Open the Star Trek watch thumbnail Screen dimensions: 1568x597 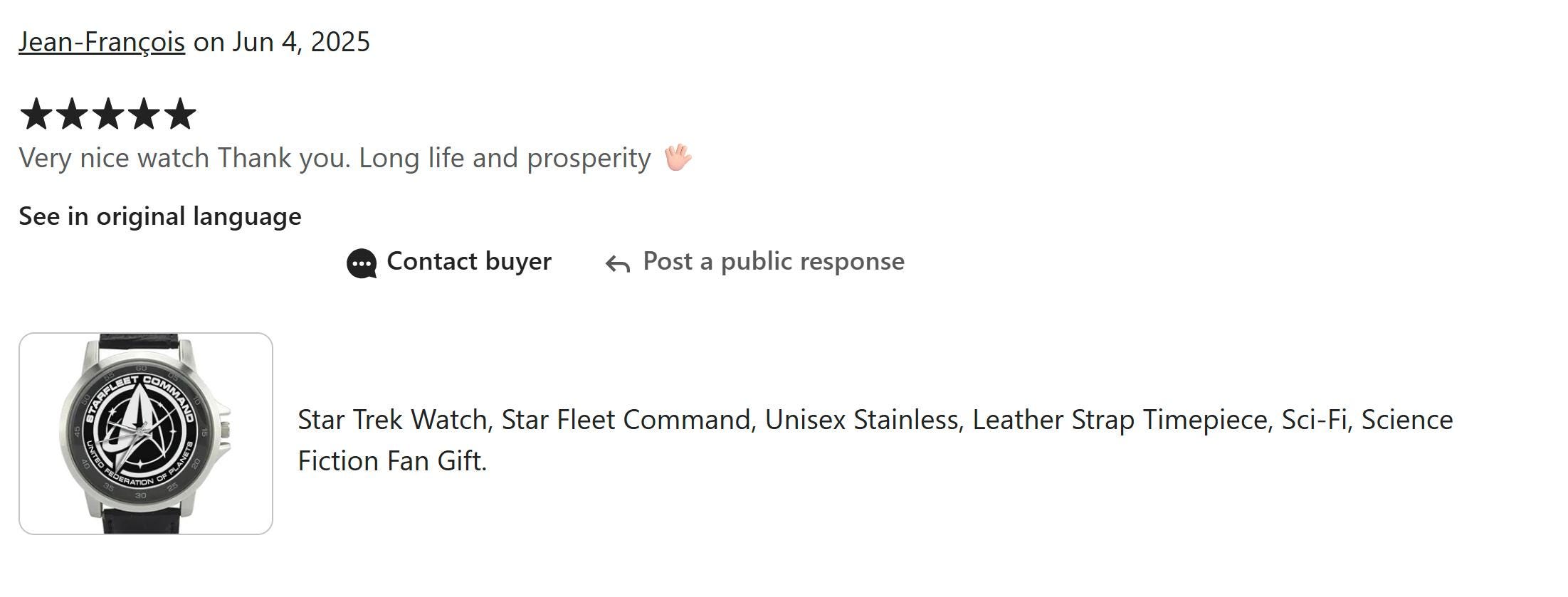click(146, 433)
